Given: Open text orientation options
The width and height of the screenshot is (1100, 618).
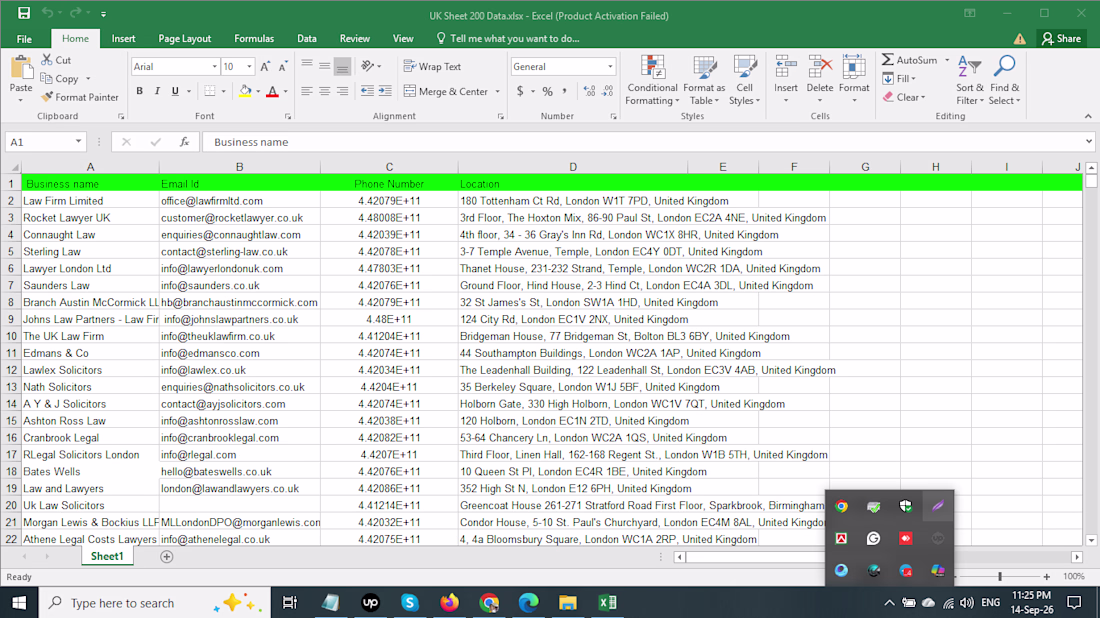Looking at the screenshot, I should 371,67.
